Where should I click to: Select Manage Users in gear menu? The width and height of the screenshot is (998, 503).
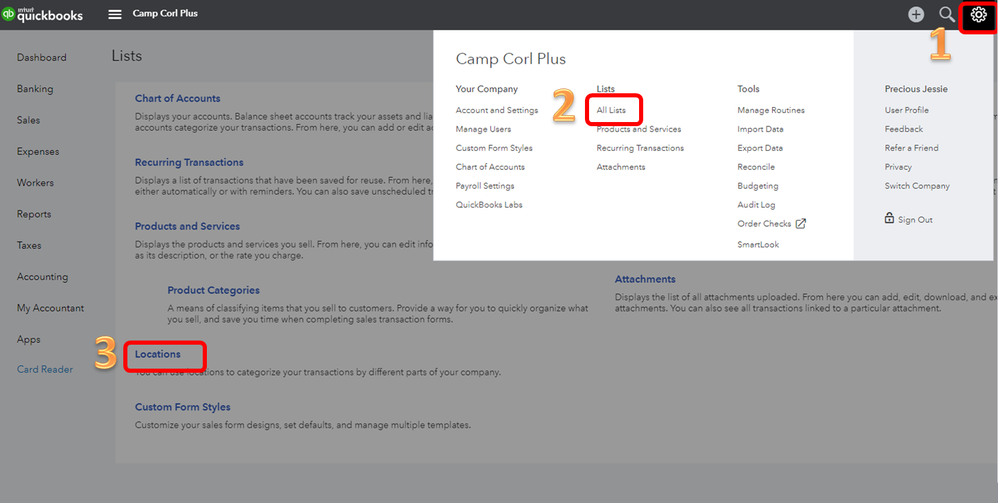point(483,129)
